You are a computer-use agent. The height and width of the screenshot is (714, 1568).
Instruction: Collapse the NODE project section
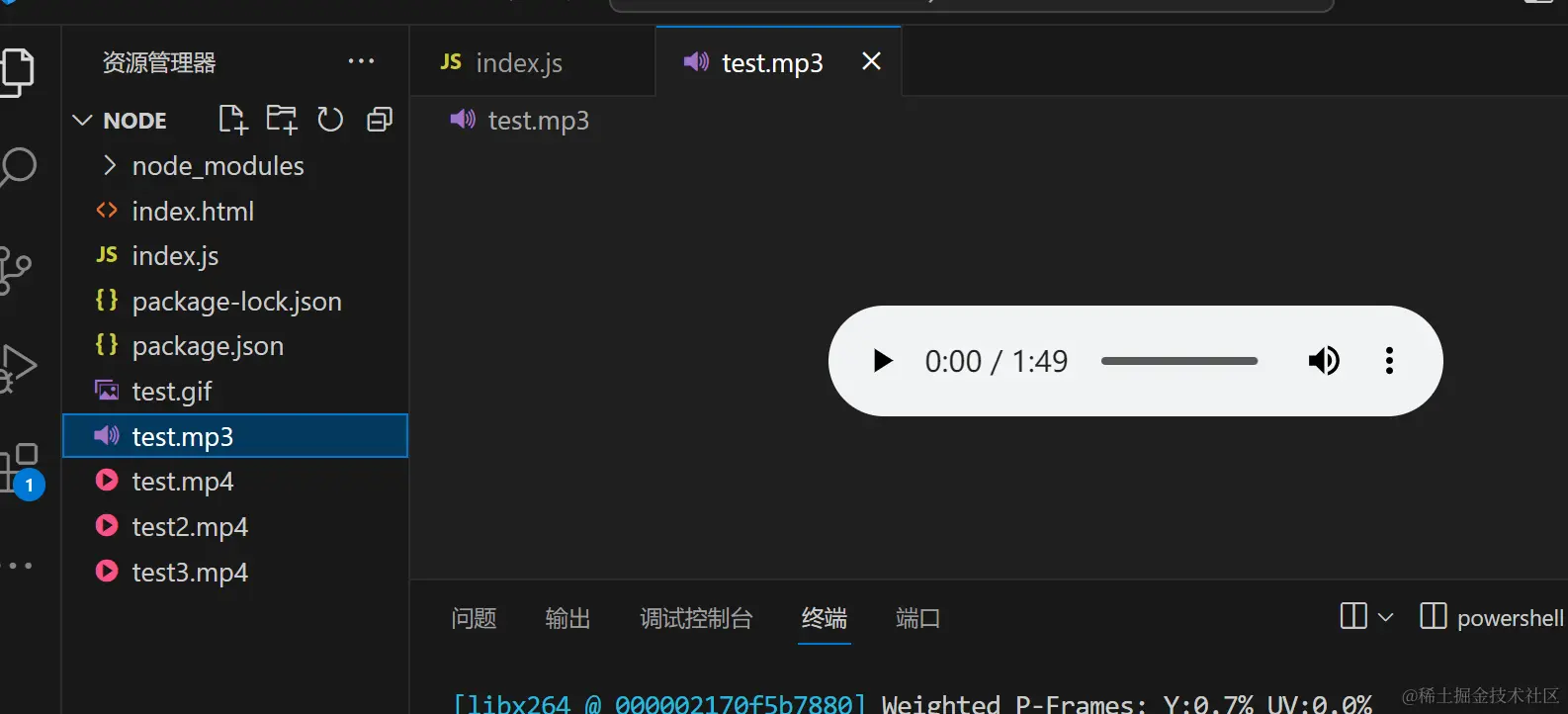coord(83,121)
